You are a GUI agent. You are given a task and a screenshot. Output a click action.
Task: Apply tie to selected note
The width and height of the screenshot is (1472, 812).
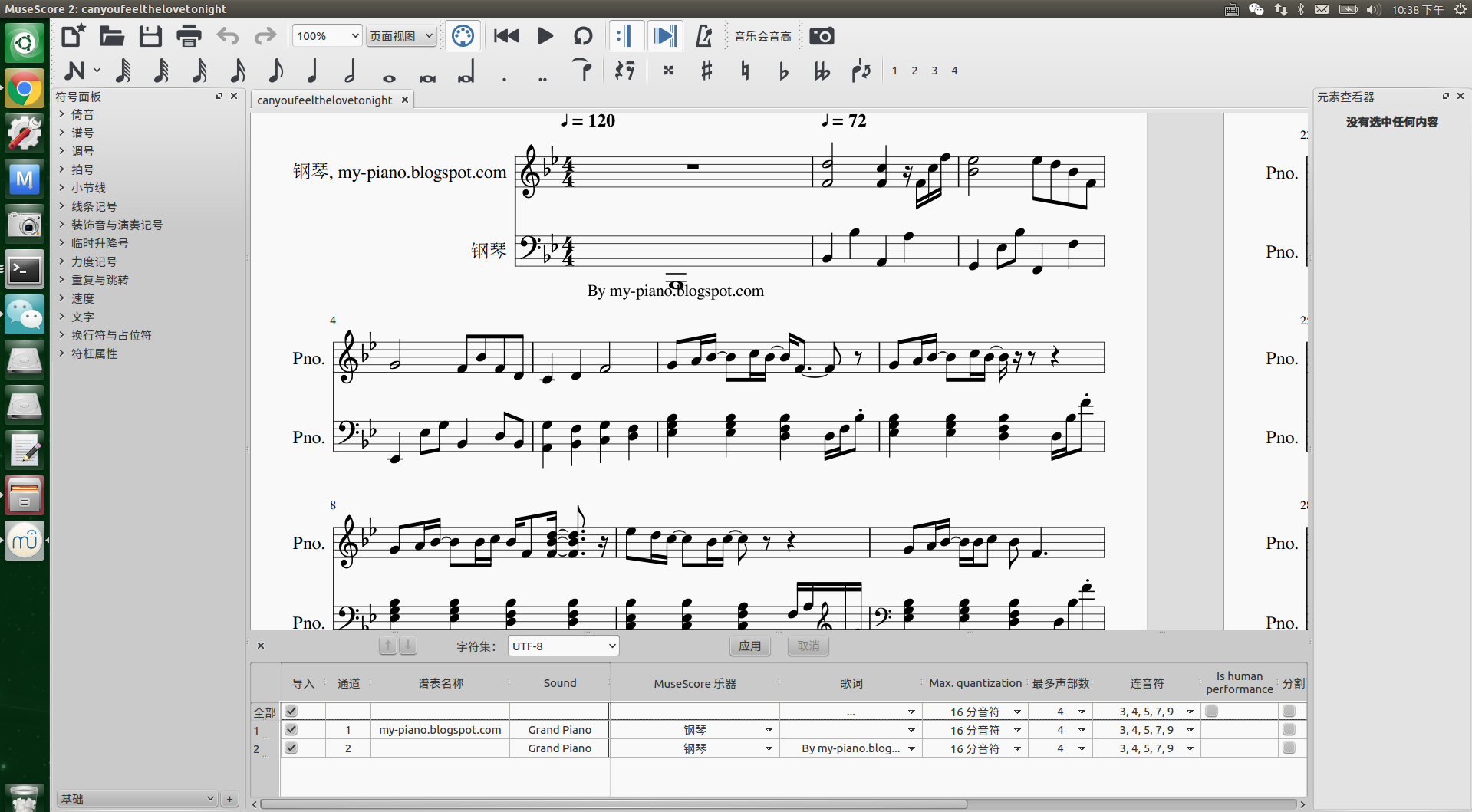583,71
